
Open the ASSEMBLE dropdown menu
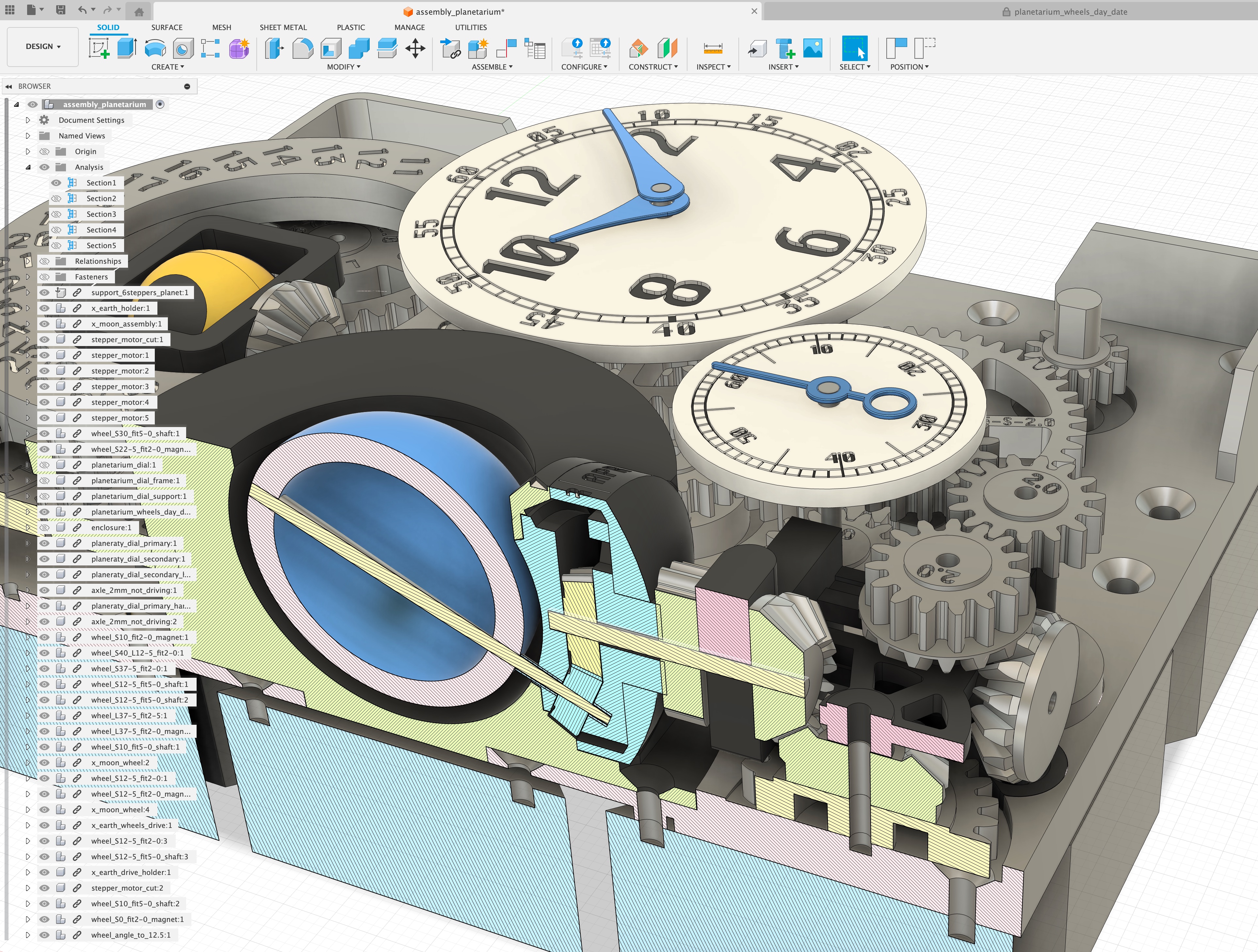tap(492, 67)
